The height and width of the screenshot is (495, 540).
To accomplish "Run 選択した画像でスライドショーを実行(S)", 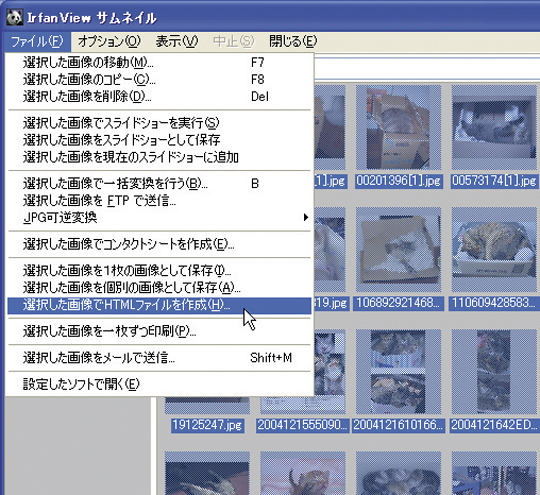I will (159, 123).
